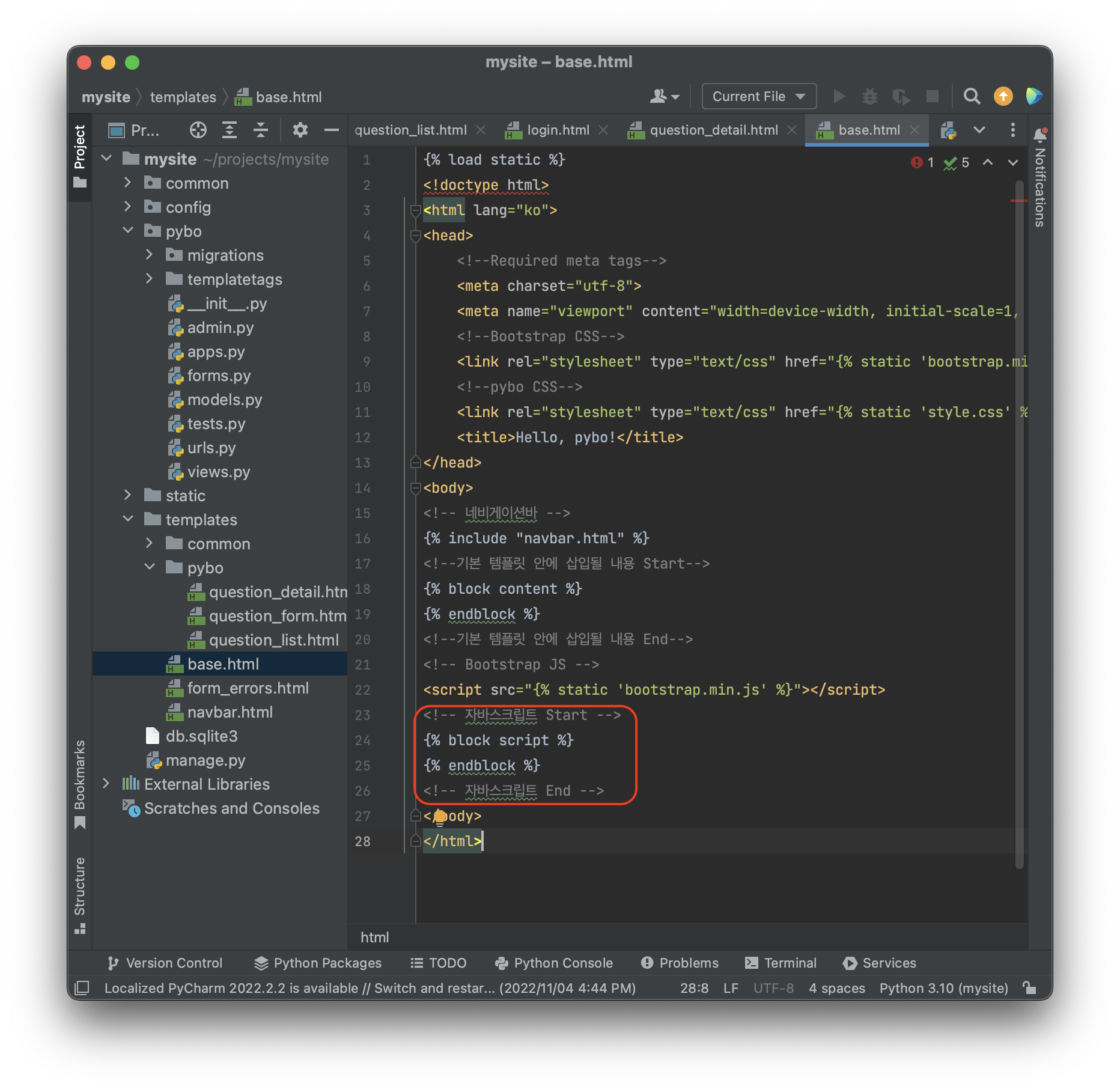This screenshot has height=1089, width=1120.
Task: Click the Expand All icon in Project panel
Action: click(x=230, y=130)
